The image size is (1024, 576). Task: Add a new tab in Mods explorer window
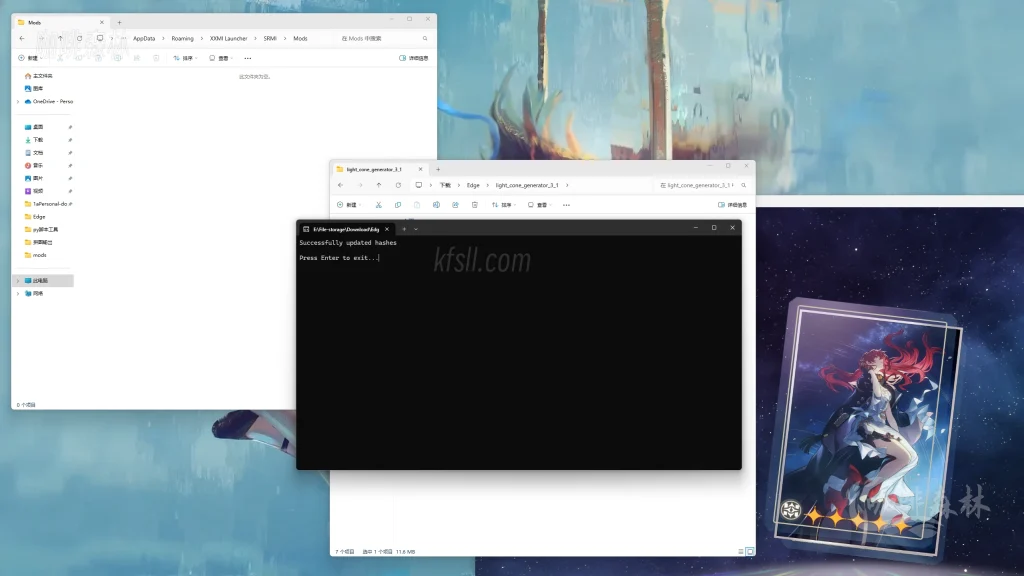tap(119, 21)
